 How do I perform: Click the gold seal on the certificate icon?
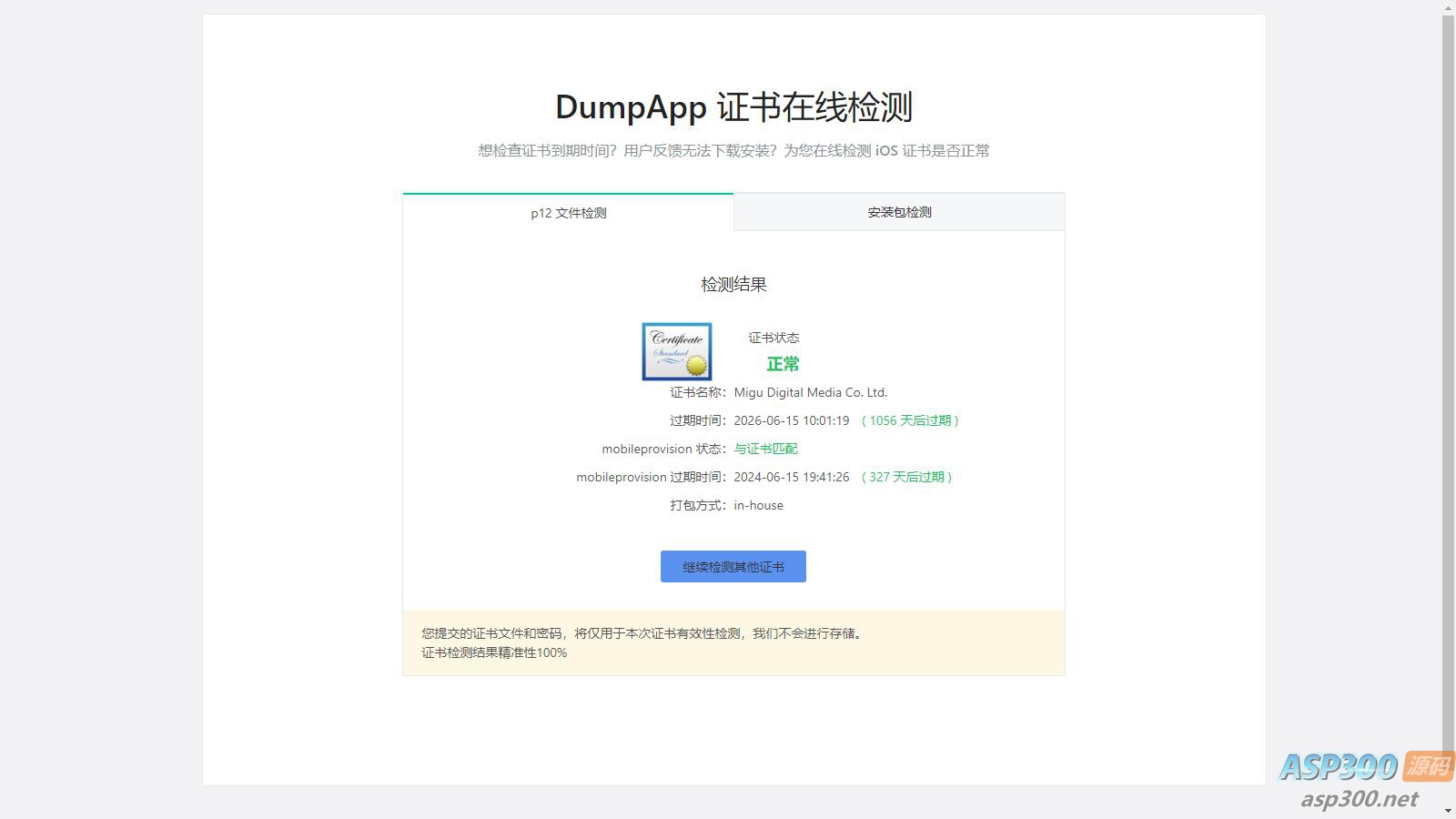pyautogui.click(x=696, y=365)
